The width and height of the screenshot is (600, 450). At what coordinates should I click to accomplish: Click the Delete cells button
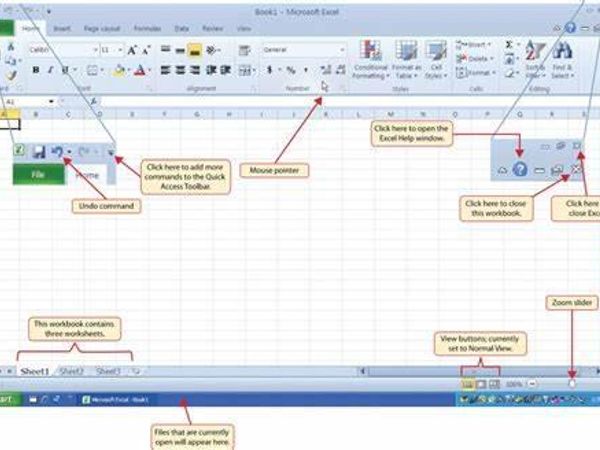pos(474,59)
